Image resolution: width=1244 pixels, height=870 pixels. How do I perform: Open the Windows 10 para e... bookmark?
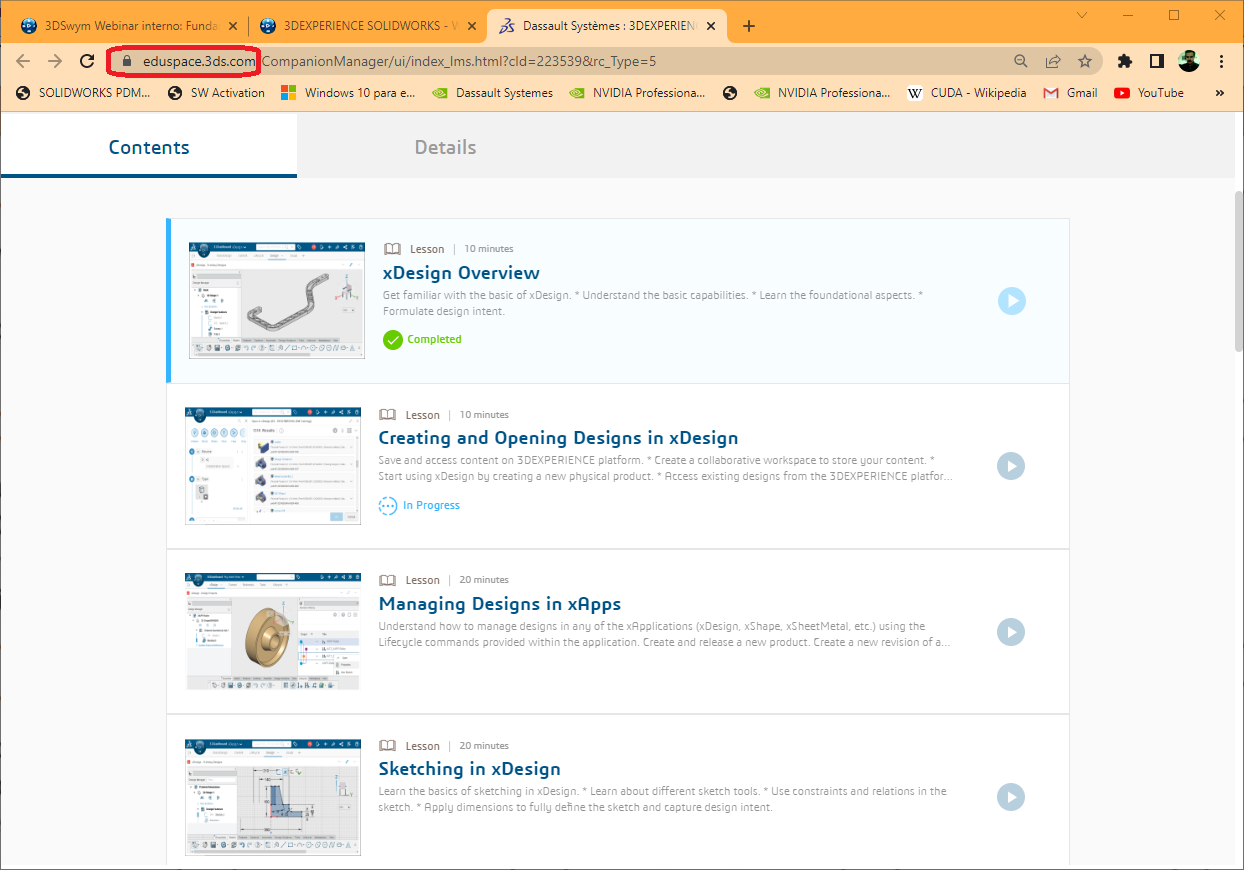pyautogui.click(x=348, y=93)
